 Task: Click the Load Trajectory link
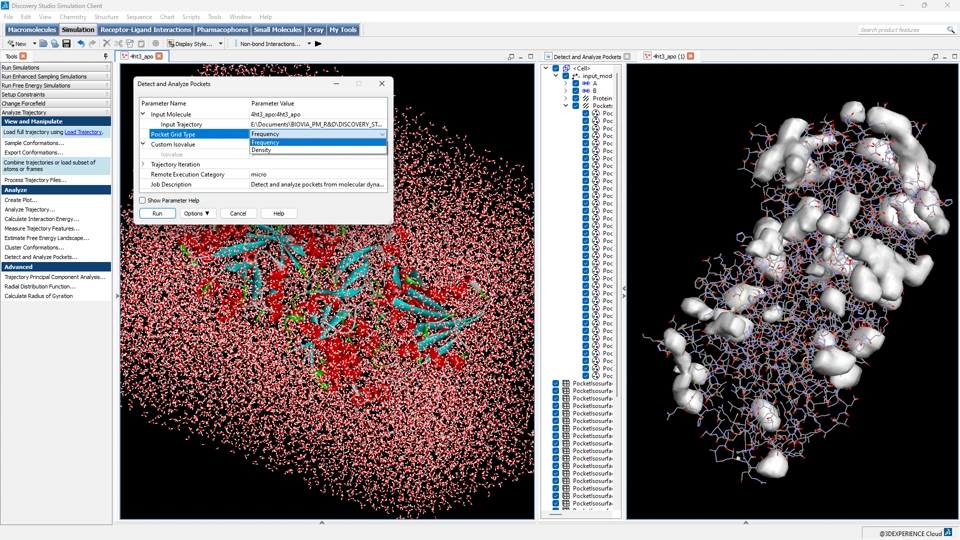[x=83, y=132]
